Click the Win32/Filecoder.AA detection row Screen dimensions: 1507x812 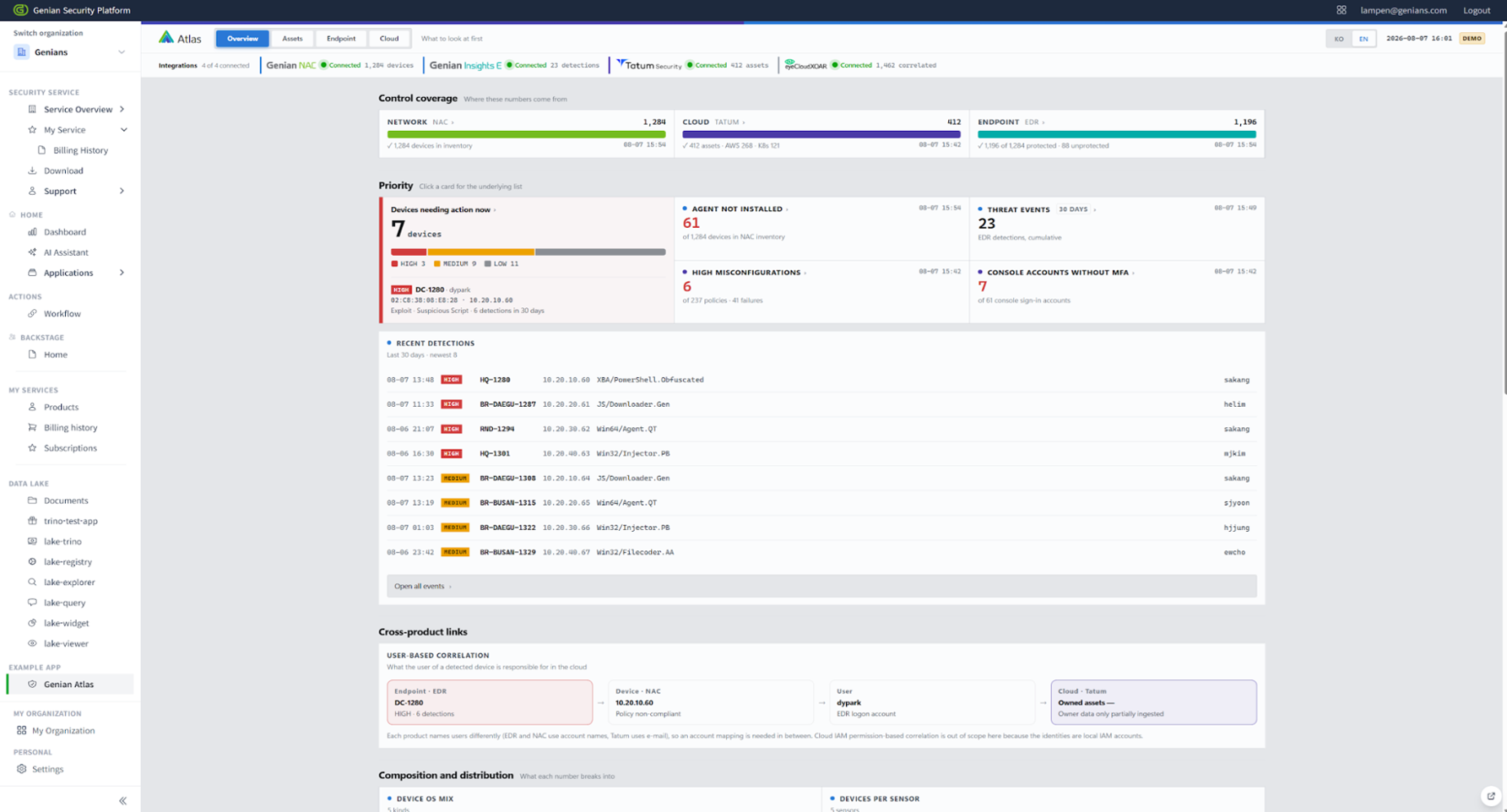click(821, 552)
